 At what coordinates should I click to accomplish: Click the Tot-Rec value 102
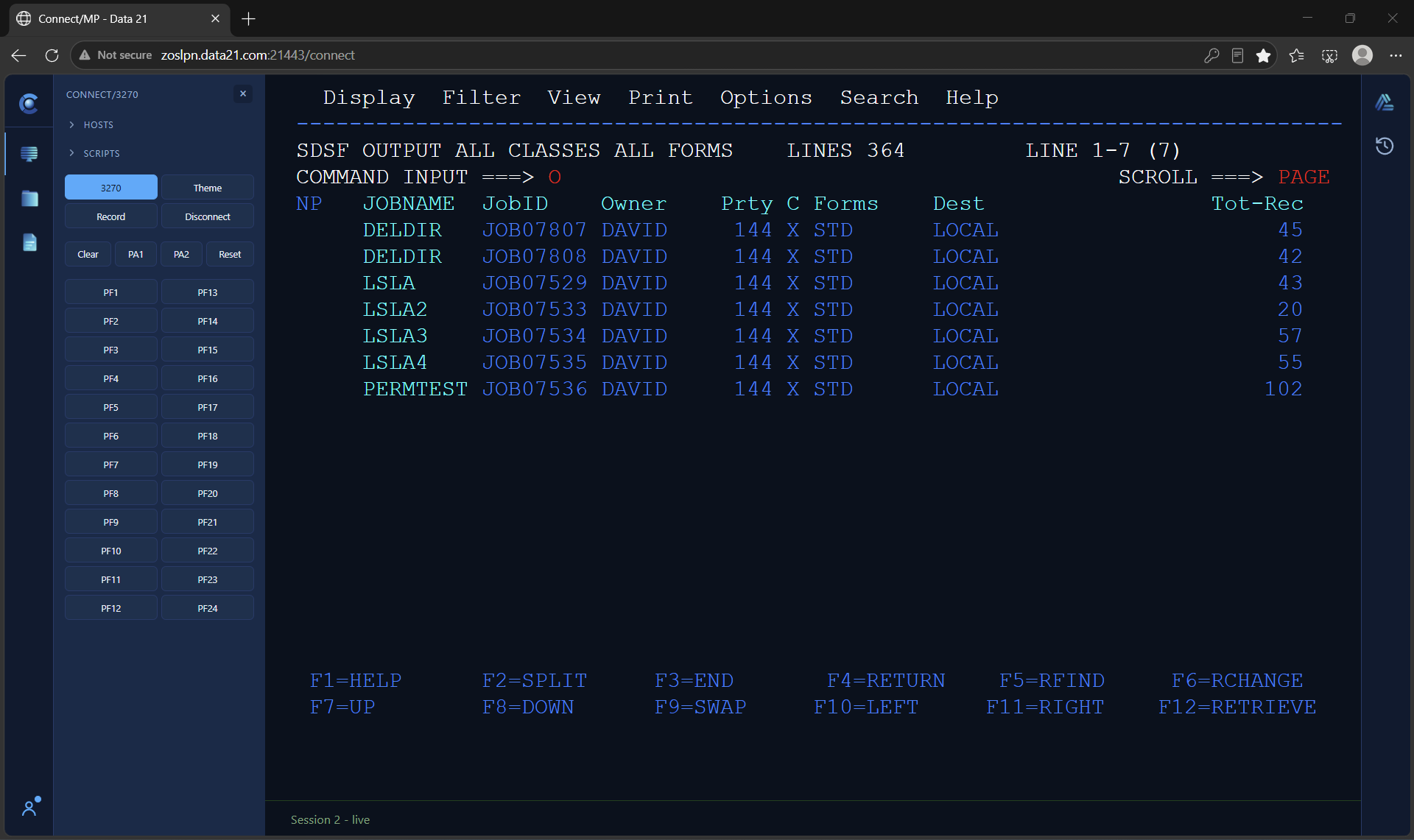point(1284,389)
